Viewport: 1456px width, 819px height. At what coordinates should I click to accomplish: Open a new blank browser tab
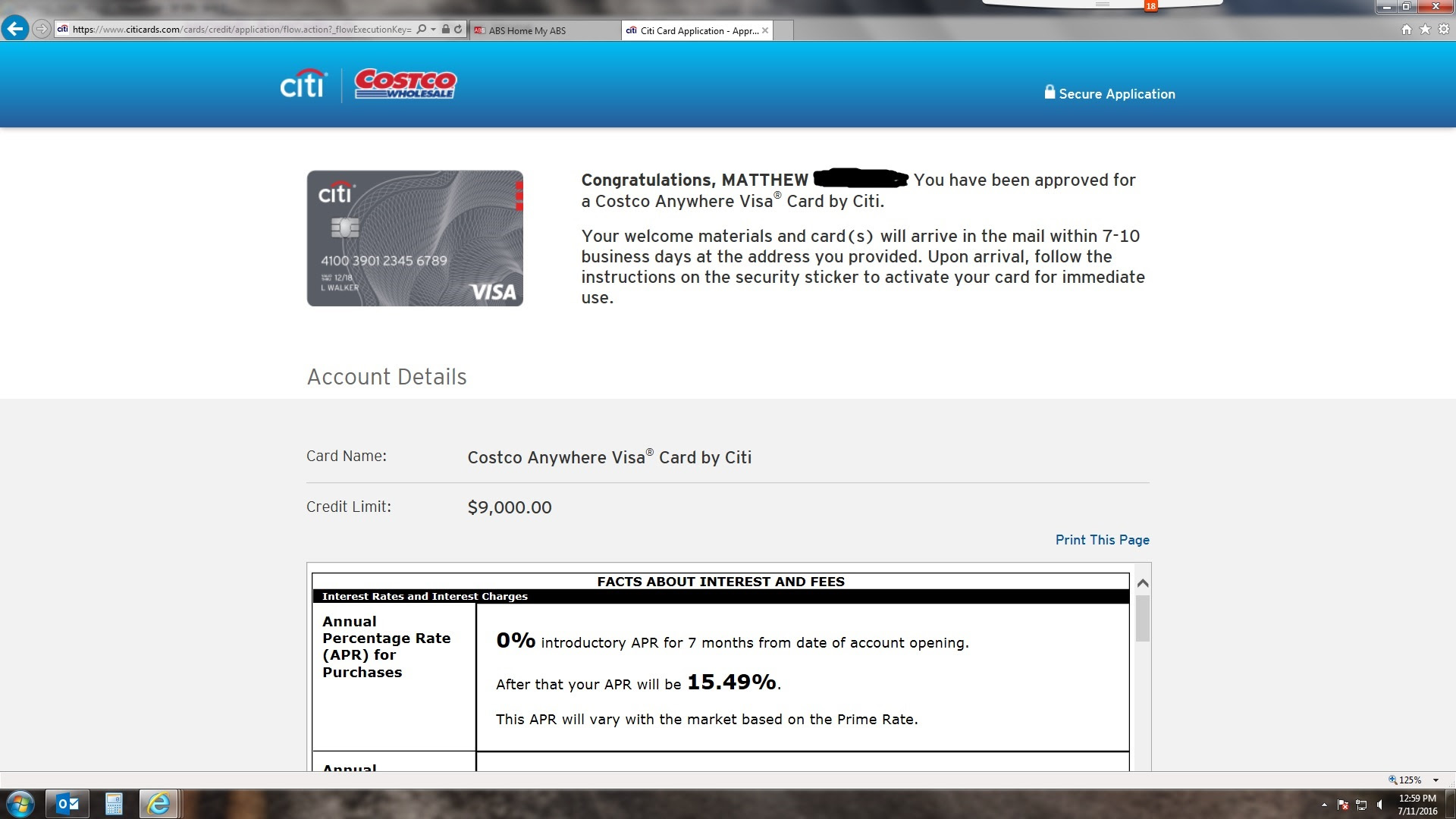(783, 30)
